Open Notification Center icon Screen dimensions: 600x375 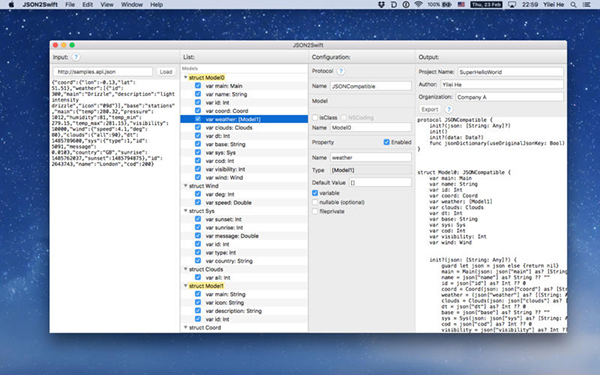point(586,5)
